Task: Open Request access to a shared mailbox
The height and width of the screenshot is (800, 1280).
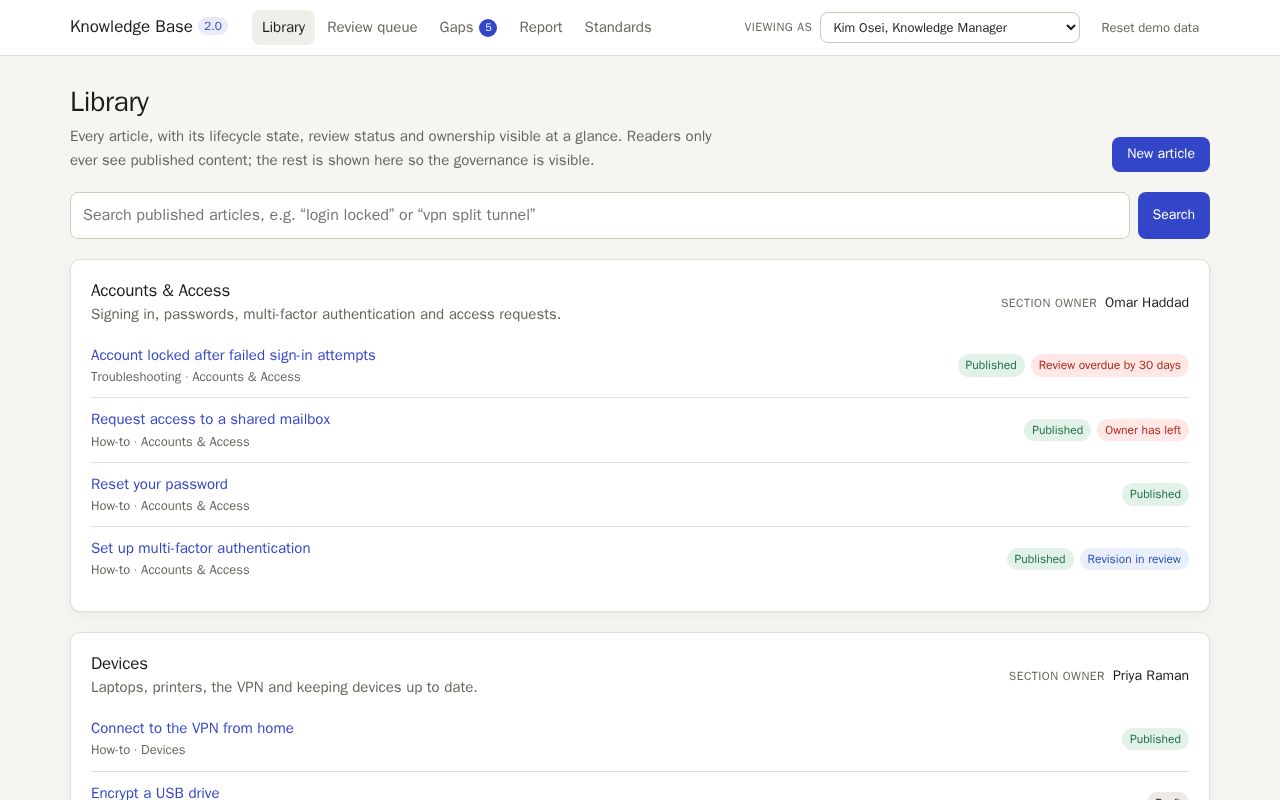Action: click(210, 419)
